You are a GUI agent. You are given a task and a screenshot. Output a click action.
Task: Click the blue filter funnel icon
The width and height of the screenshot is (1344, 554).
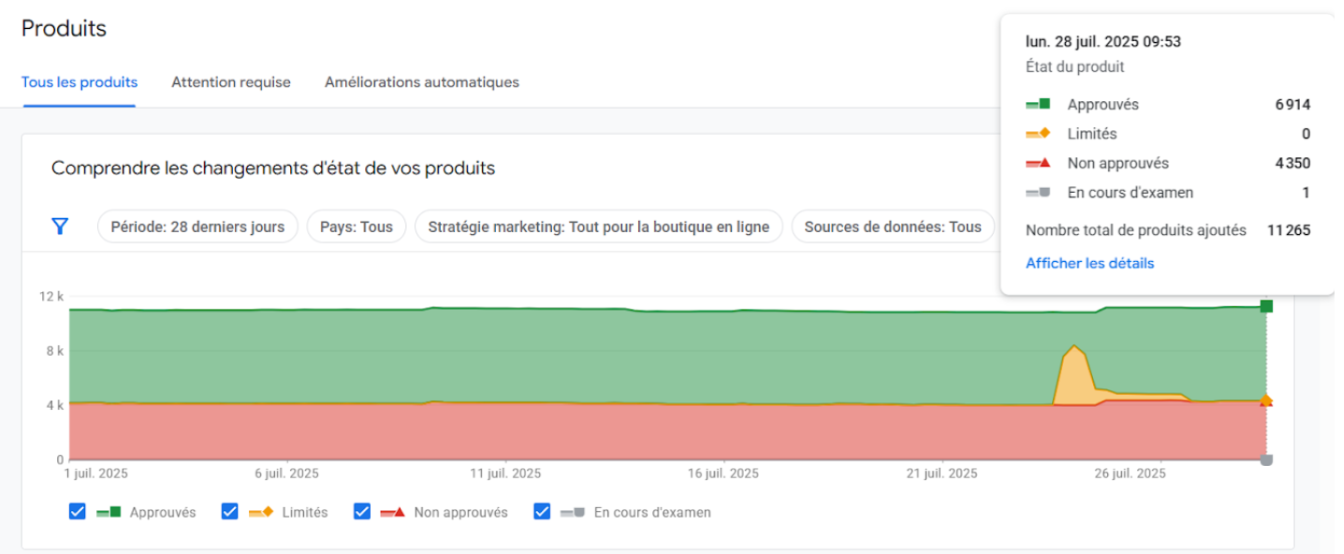[60, 227]
